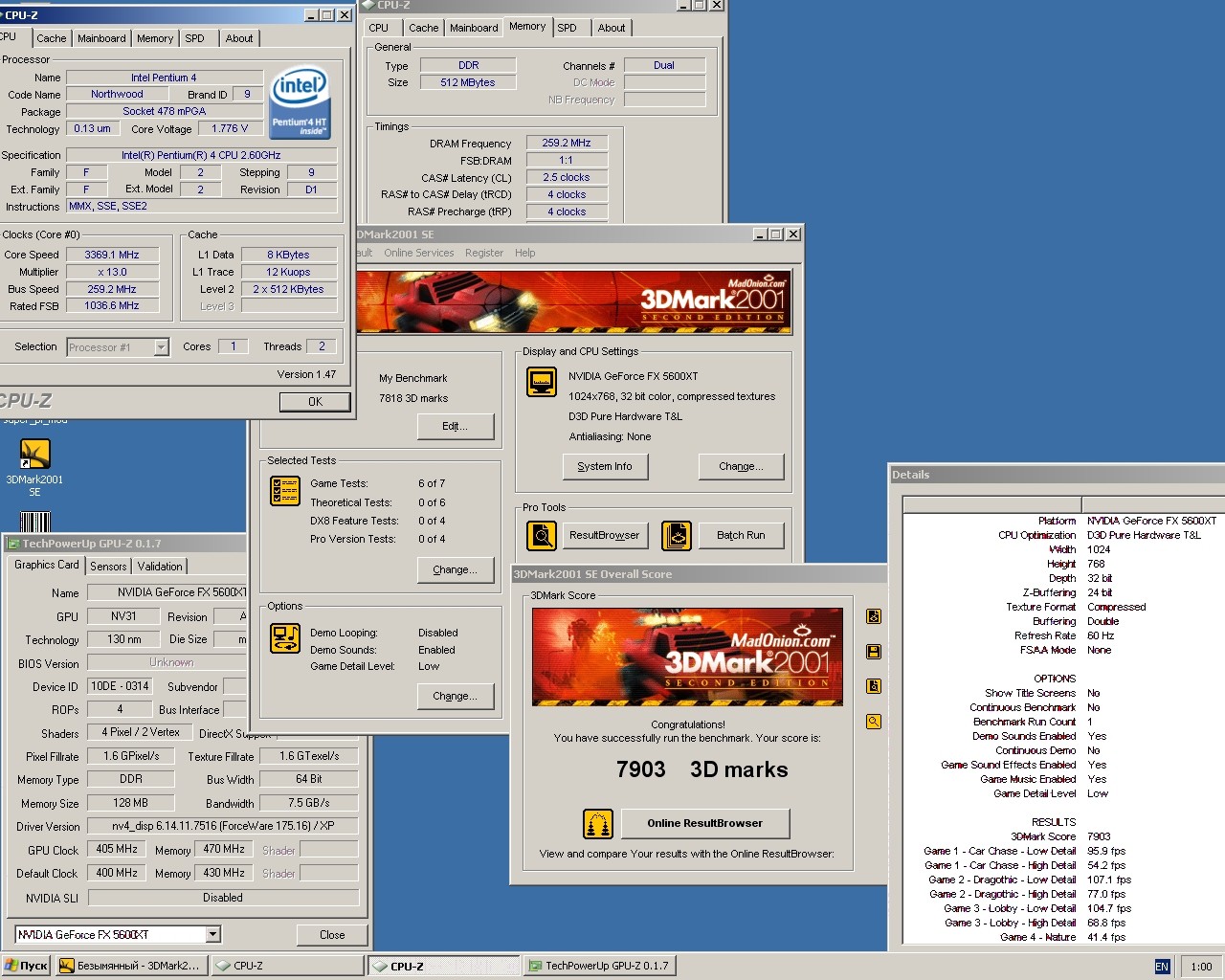The width and height of the screenshot is (1225, 980).
Task: Click the Intel Pentium 4 HT logo in CPU-Z
Action: [301, 102]
